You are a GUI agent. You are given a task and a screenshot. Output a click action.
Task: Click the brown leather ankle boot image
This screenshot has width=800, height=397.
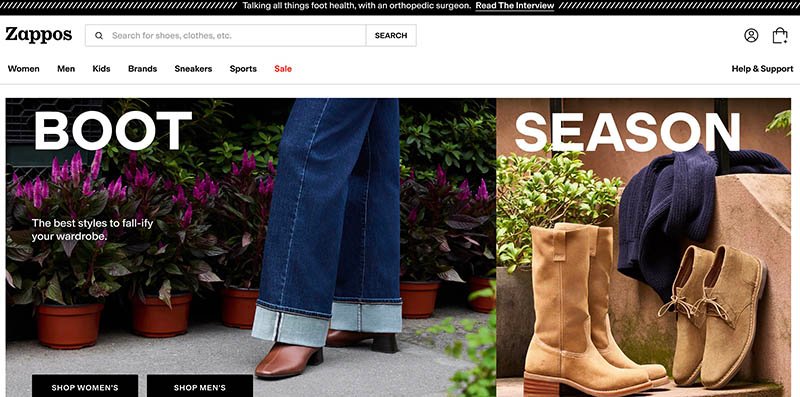[x=289, y=360]
